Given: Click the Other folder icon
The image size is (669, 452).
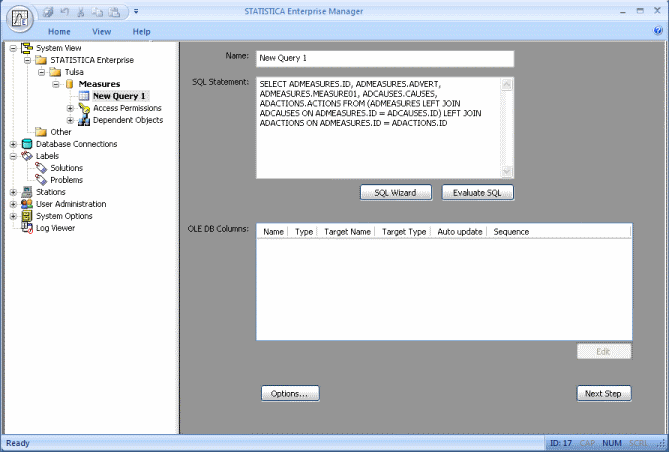Looking at the screenshot, I should pyautogui.click(x=41, y=132).
